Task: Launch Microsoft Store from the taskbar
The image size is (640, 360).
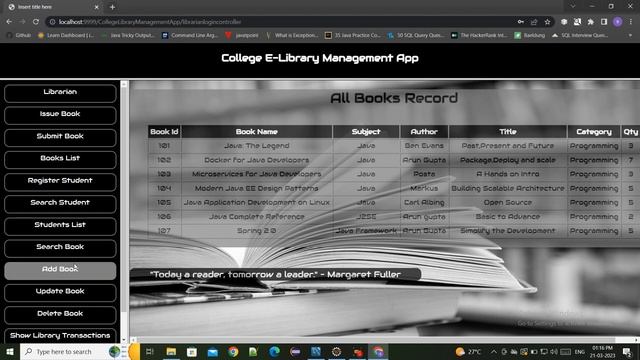Action: click(x=192, y=351)
